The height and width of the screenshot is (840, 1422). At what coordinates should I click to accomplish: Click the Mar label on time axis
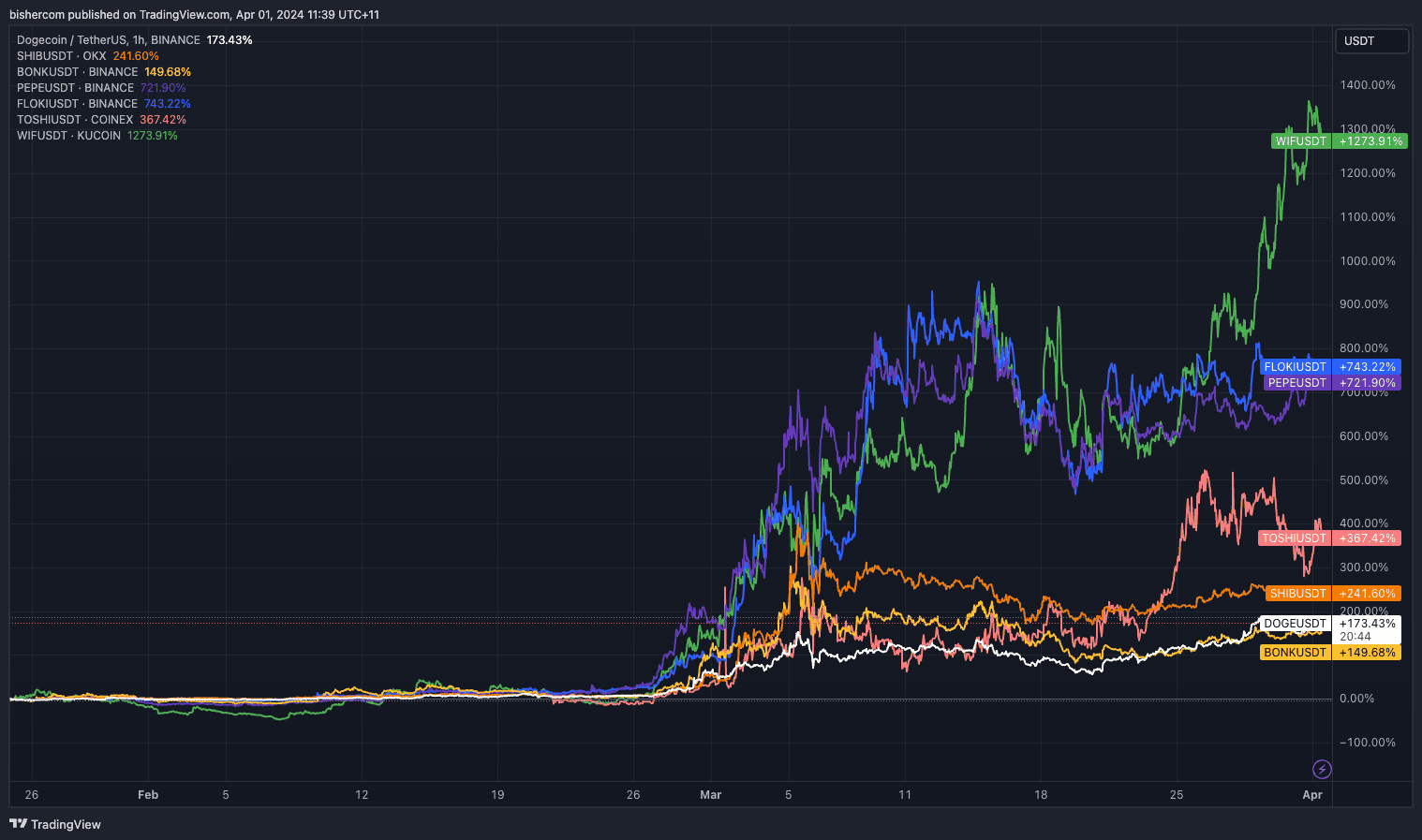[711, 795]
